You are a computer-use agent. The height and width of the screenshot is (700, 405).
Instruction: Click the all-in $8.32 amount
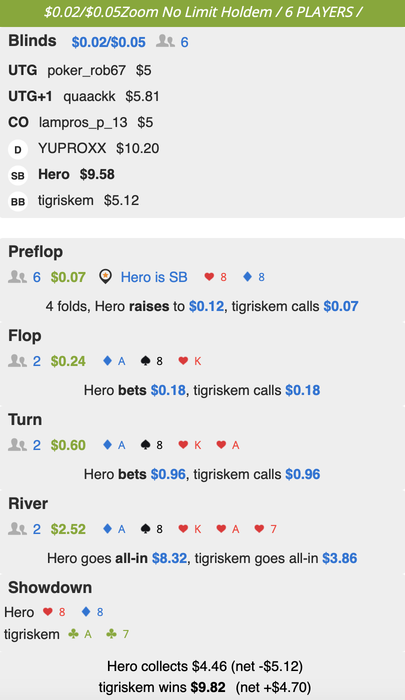tap(169, 558)
